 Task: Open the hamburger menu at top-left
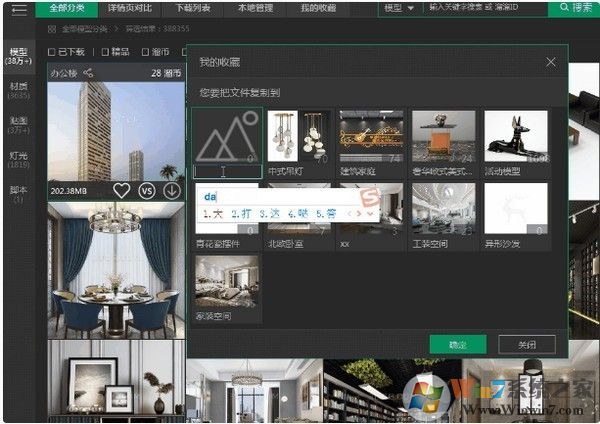pyautogui.click(x=18, y=9)
